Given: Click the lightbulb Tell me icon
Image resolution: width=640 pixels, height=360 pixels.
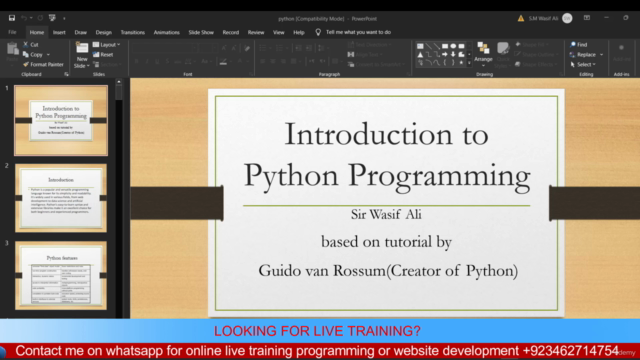Looking at the screenshot, I should (x=318, y=32).
